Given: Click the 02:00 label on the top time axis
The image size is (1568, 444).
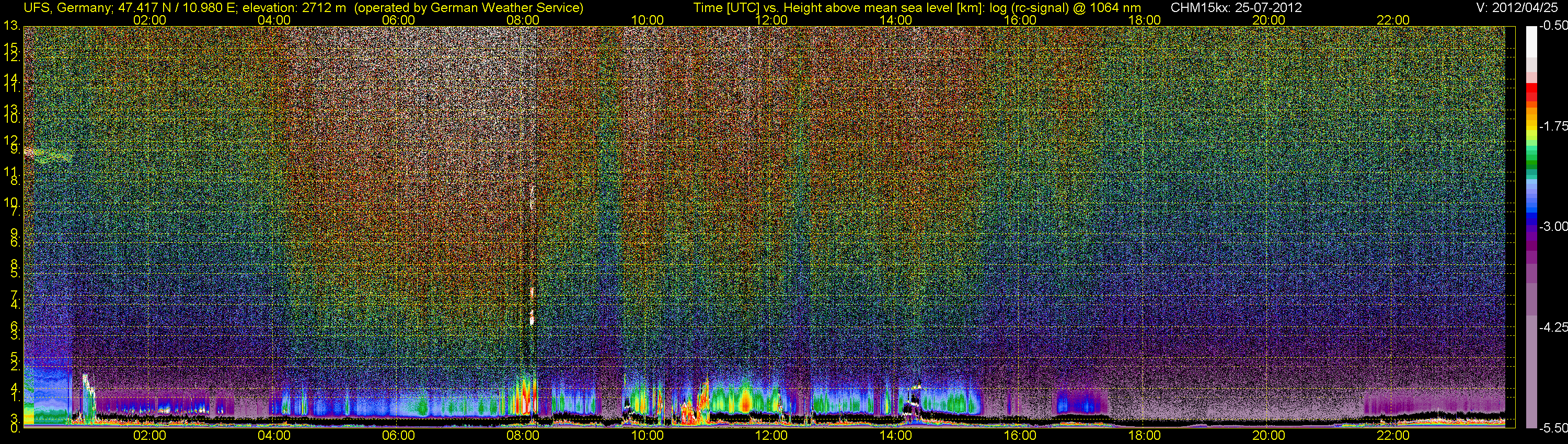Looking at the screenshot, I should point(149,20).
